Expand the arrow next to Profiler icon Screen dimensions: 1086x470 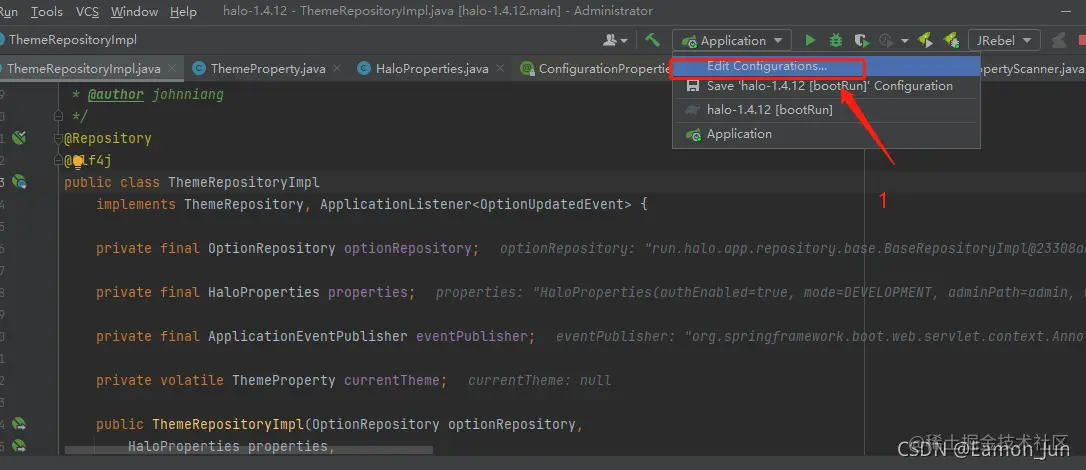click(x=905, y=41)
